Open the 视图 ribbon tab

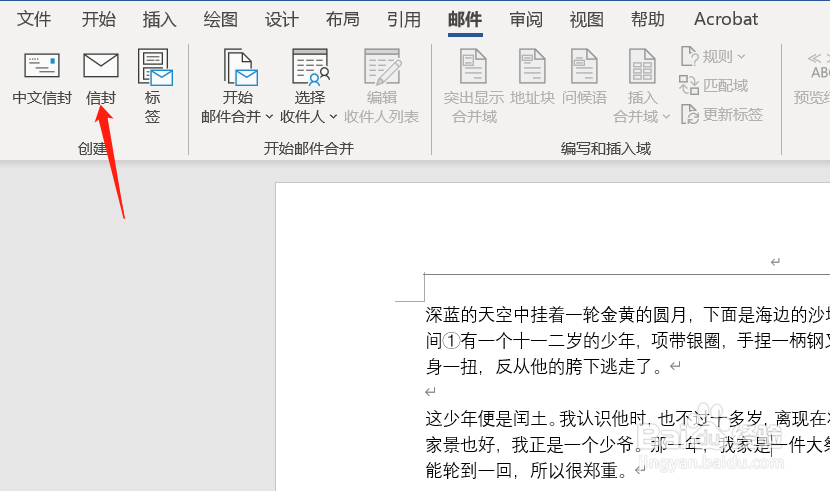point(587,20)
